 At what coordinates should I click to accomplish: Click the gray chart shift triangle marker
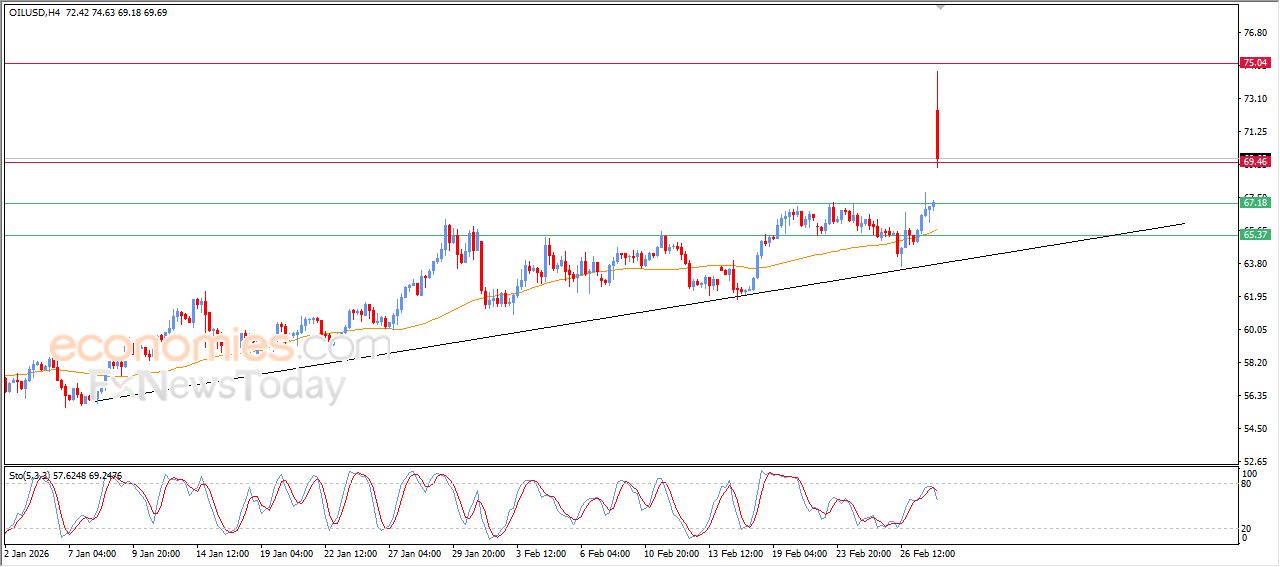[x=939, y=7]
